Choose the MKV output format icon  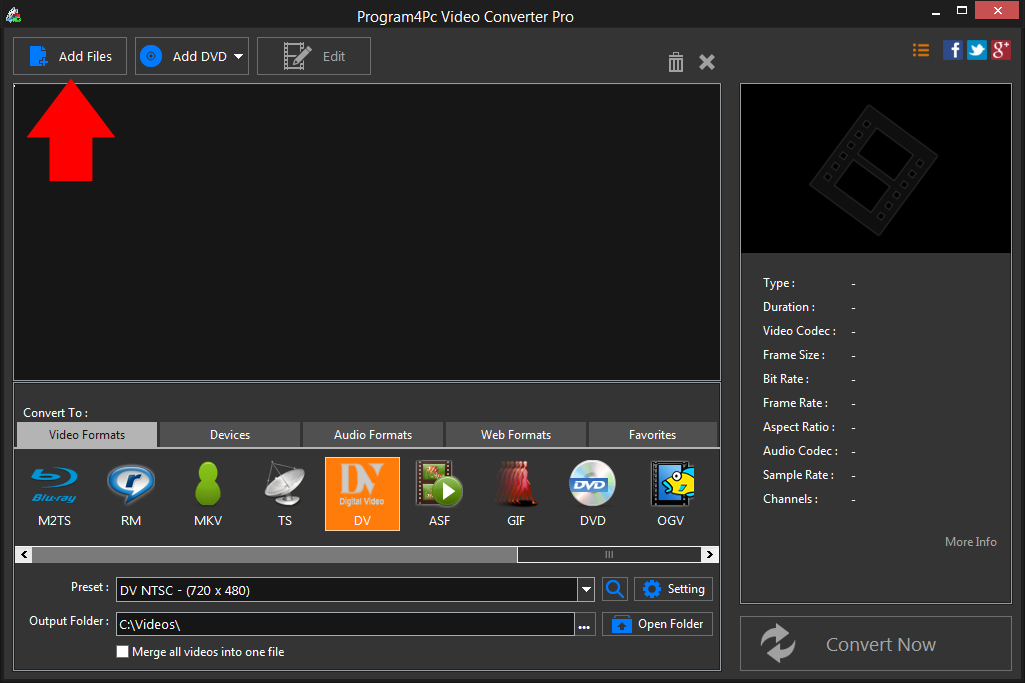pos(207,492)
